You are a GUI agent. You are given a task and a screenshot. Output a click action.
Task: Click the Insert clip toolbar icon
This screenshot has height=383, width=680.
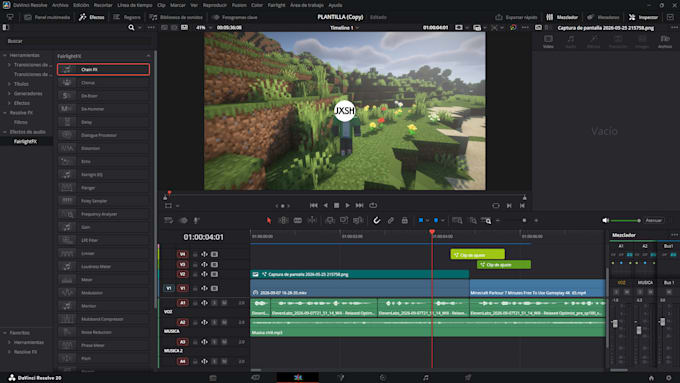[x=330, y=220]
